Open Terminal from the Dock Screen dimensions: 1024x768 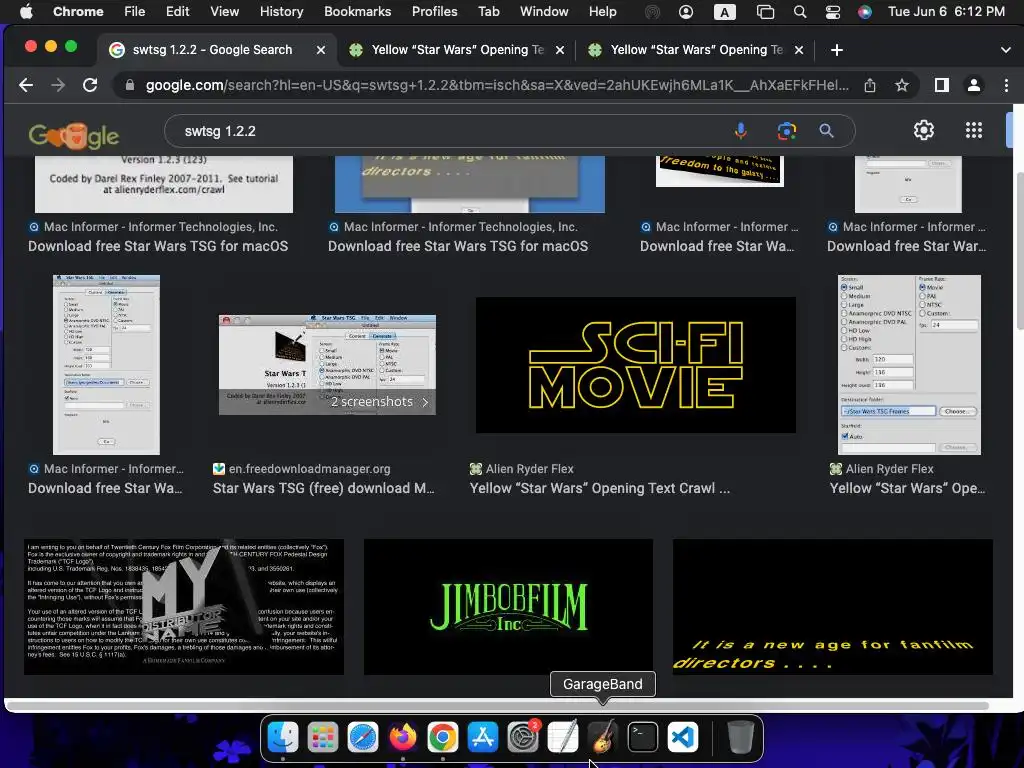tap(643, 737)
